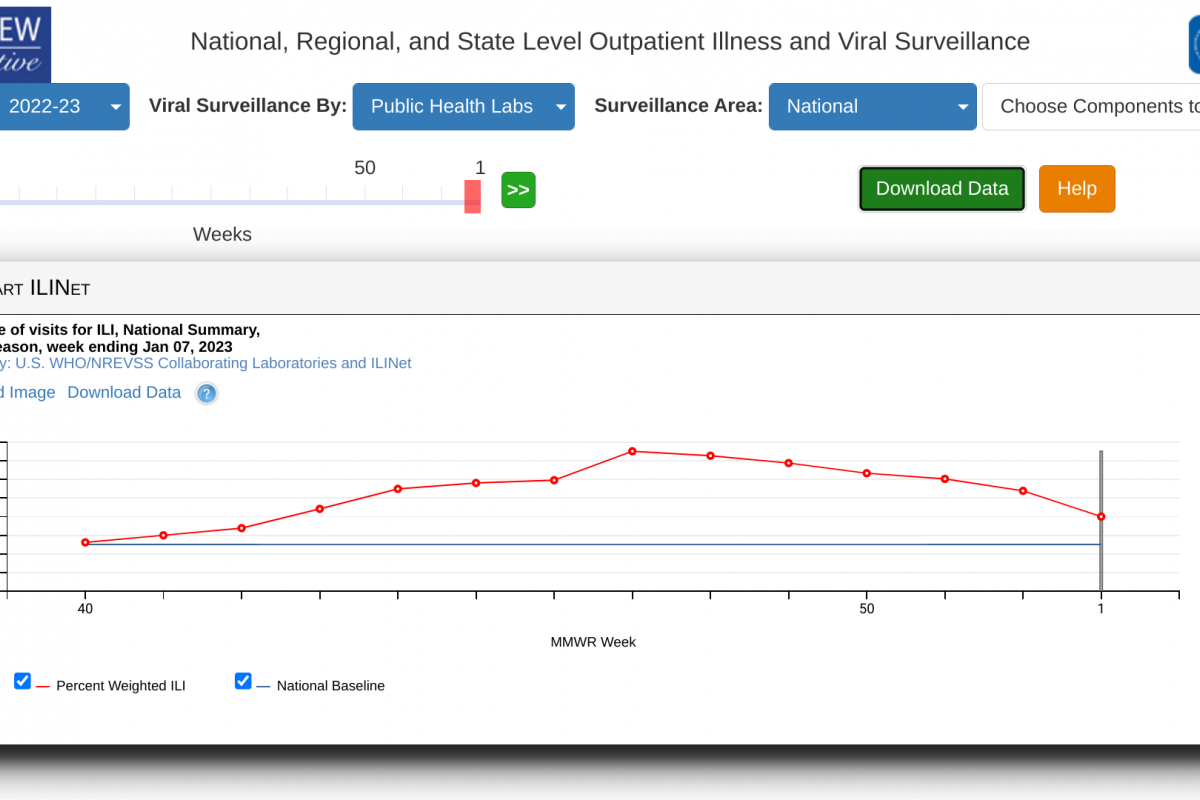Click the agency seal icon at top right
The width and height of the screenshot is (1200, 800).
[1193, 42]
